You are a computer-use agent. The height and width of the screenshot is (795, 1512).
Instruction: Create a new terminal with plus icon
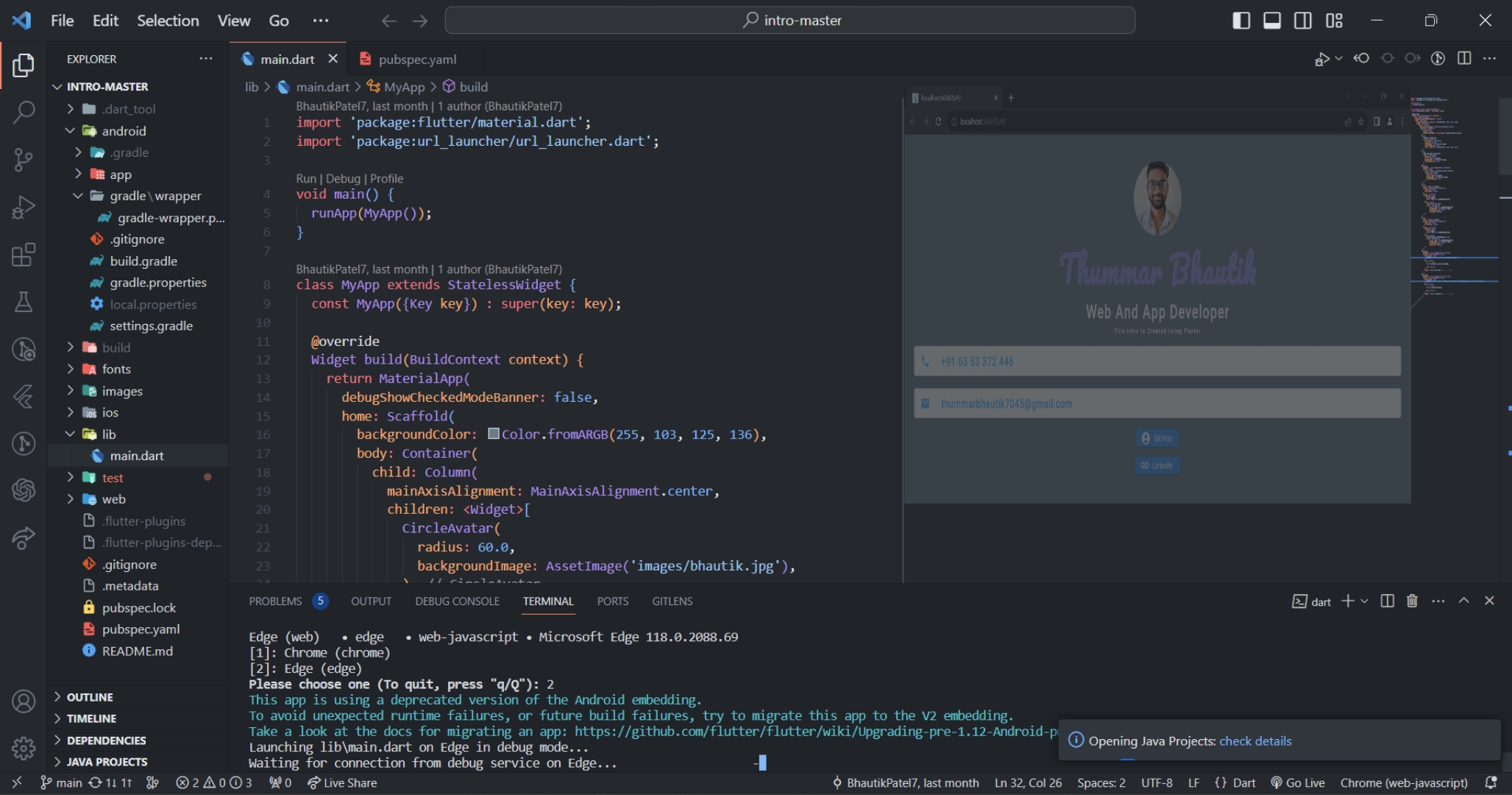click(1348, 601)
